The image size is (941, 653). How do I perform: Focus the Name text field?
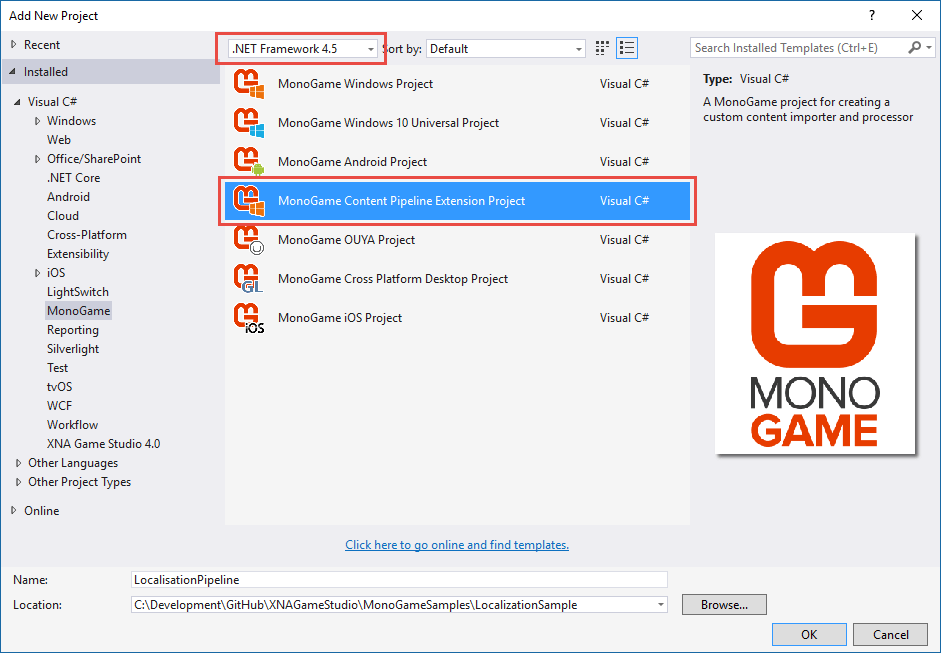coord(399,580)
